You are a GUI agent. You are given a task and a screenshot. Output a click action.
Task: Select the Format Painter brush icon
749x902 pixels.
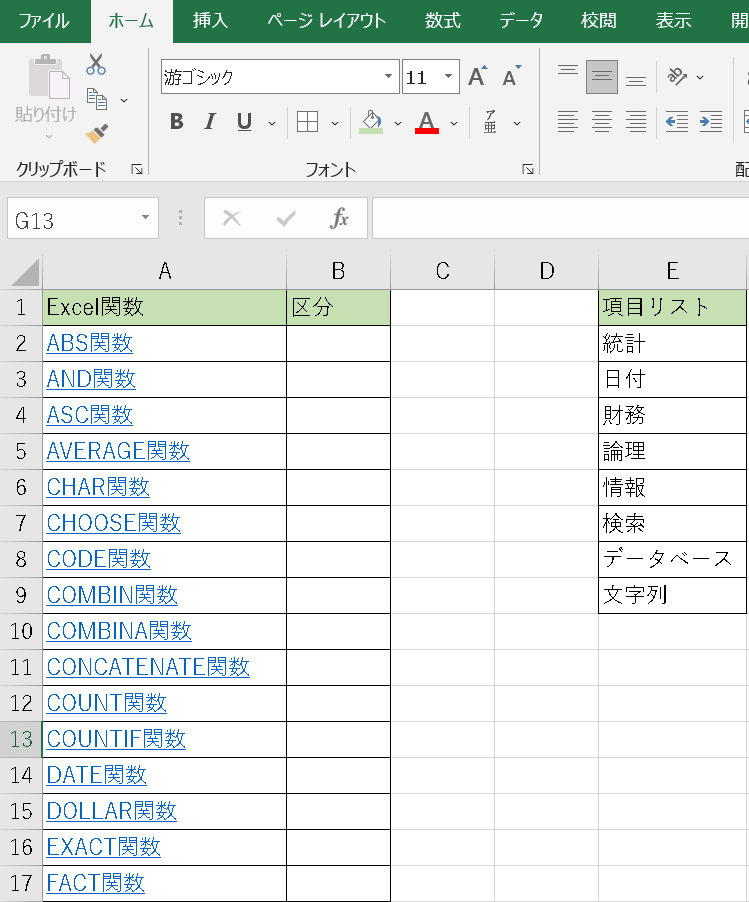tap(97, 133)
